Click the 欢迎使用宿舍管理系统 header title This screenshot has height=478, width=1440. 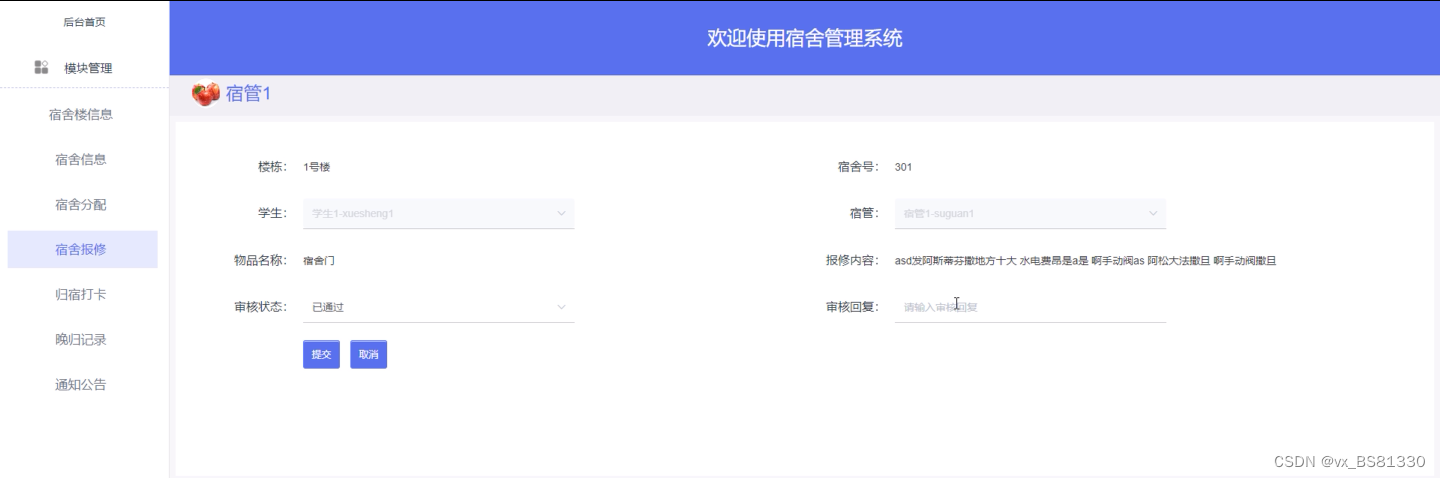pos(805,38)
